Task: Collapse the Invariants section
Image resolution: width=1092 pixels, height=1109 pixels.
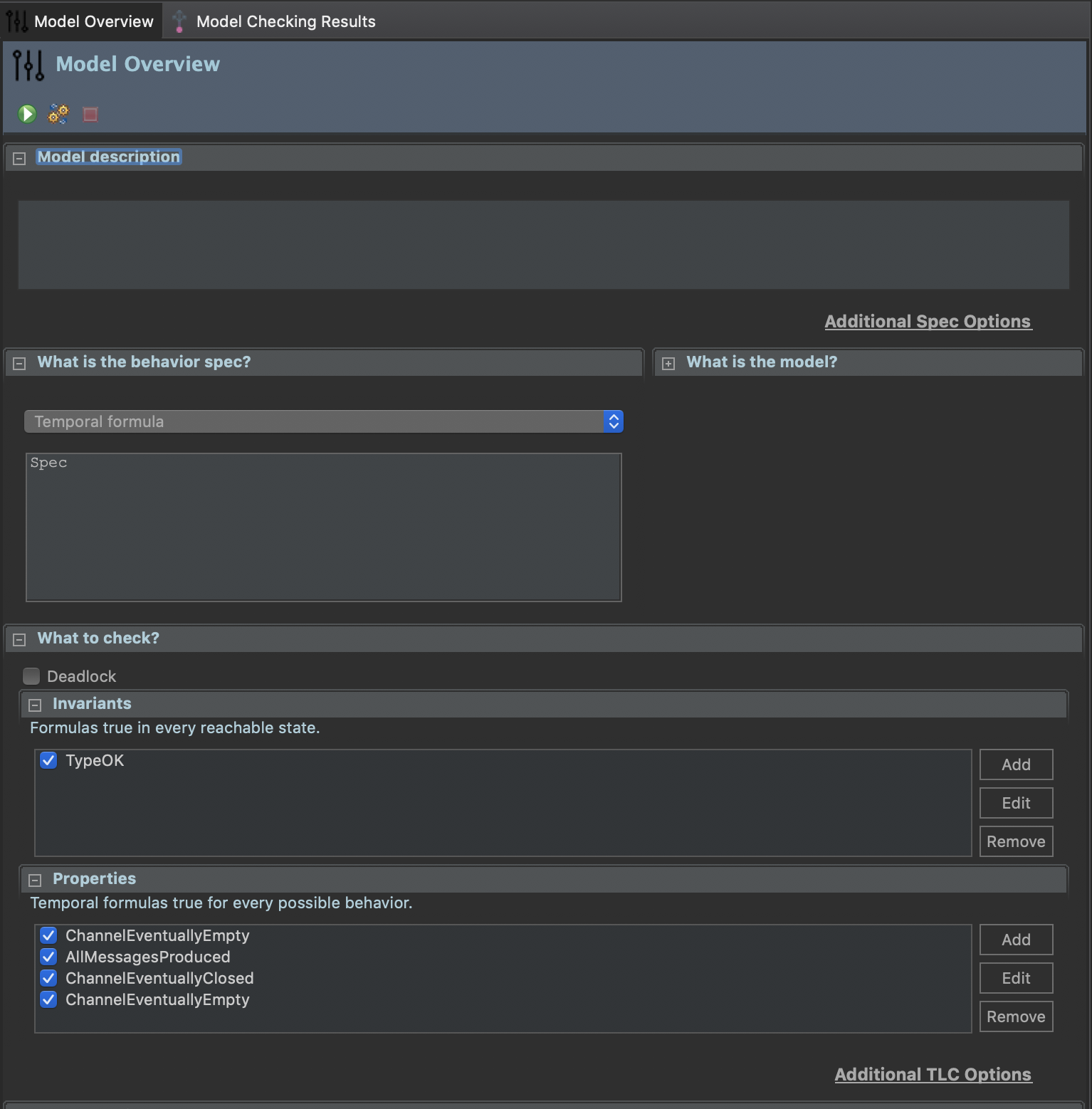Action: 35,705
